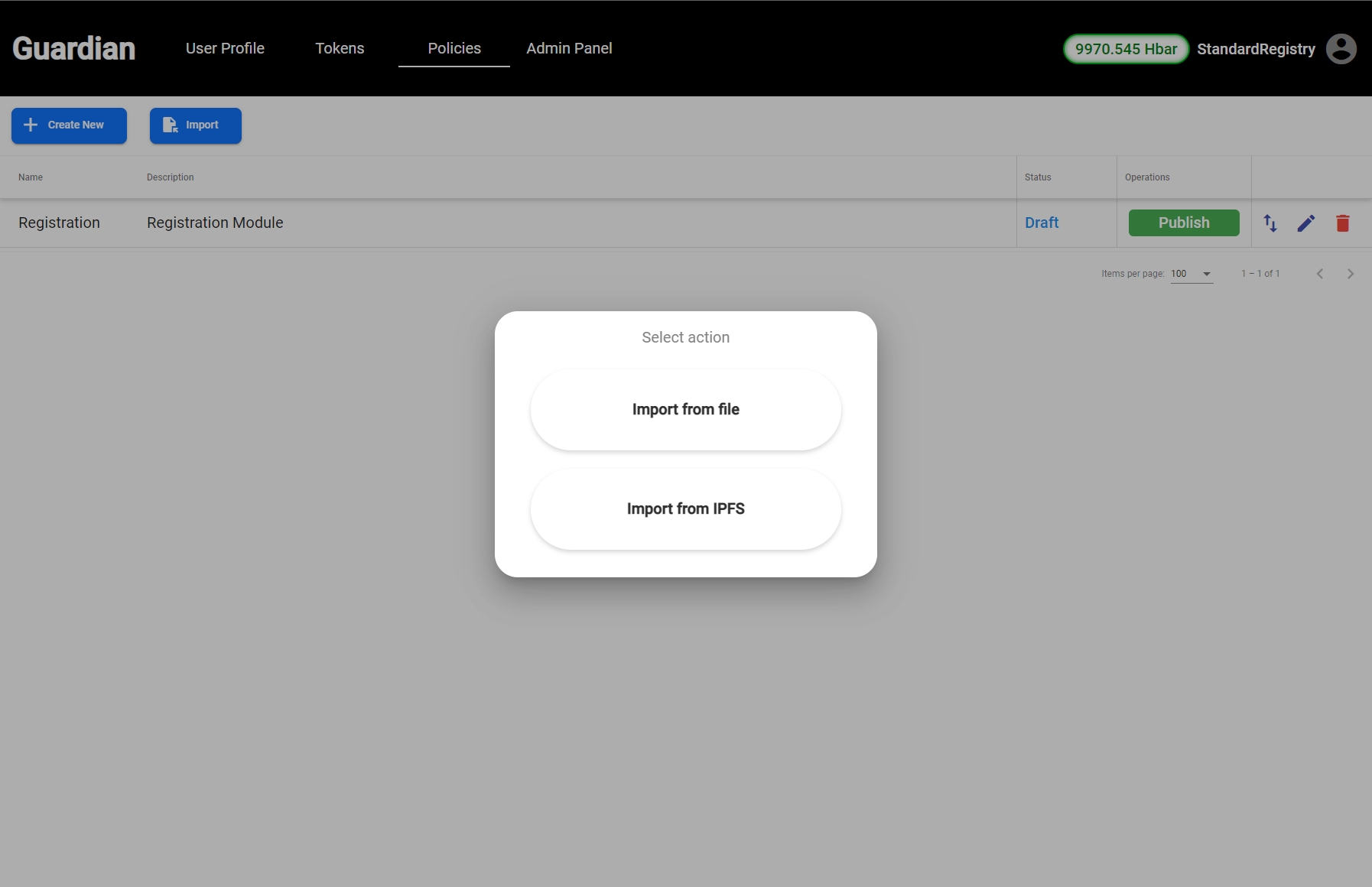Click the Draft status link
1372x887 pixels.
coord(1042,223)
